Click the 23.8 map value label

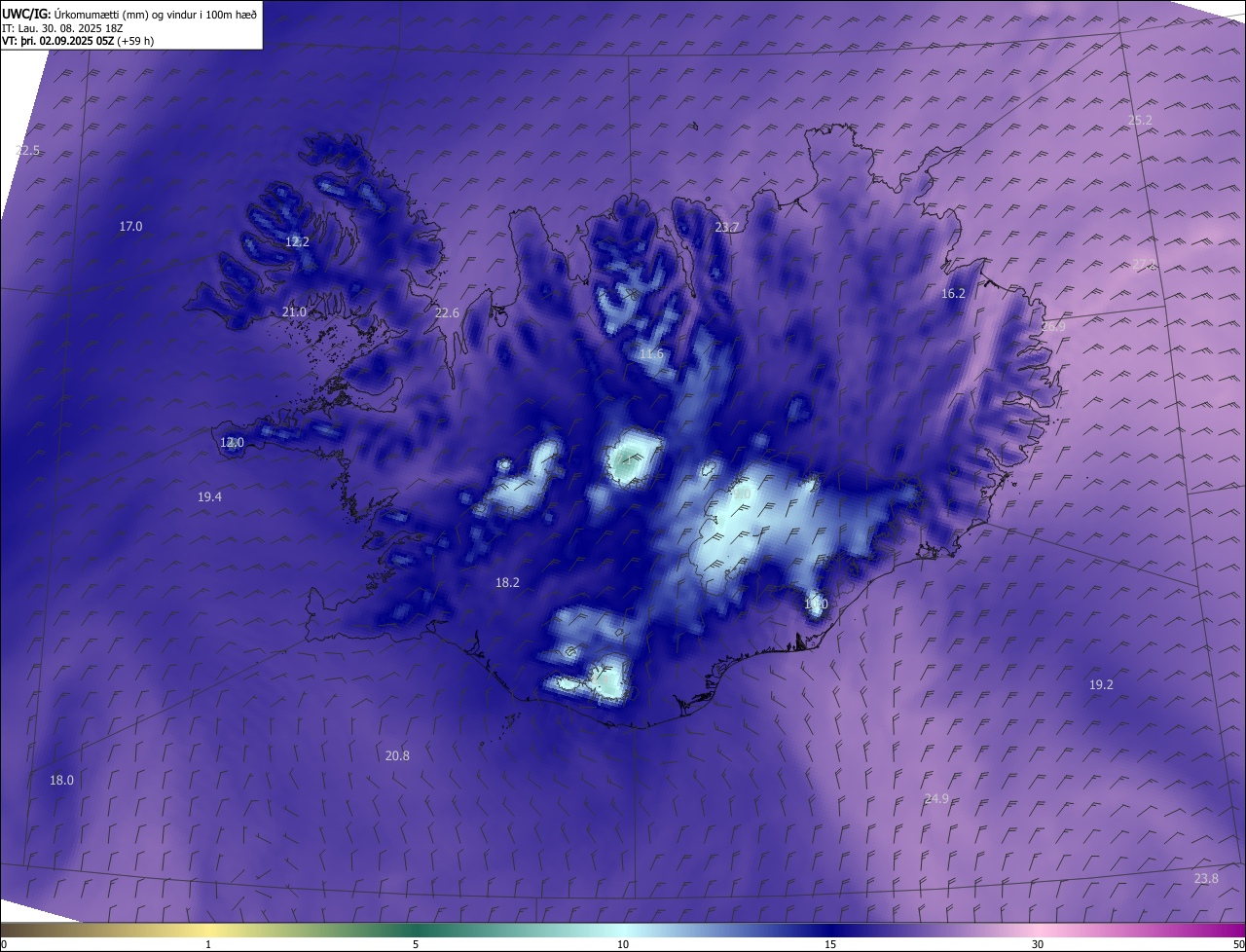1206,879
